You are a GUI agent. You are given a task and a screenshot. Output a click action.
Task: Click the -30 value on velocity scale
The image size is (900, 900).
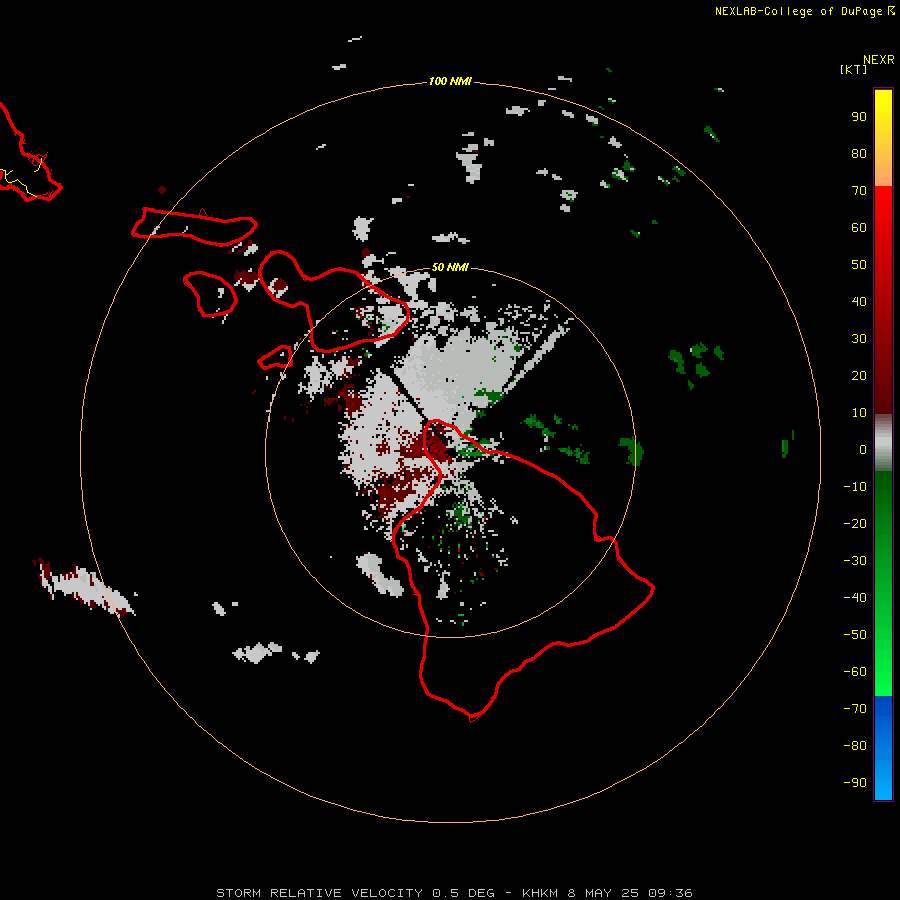point(855,561)
